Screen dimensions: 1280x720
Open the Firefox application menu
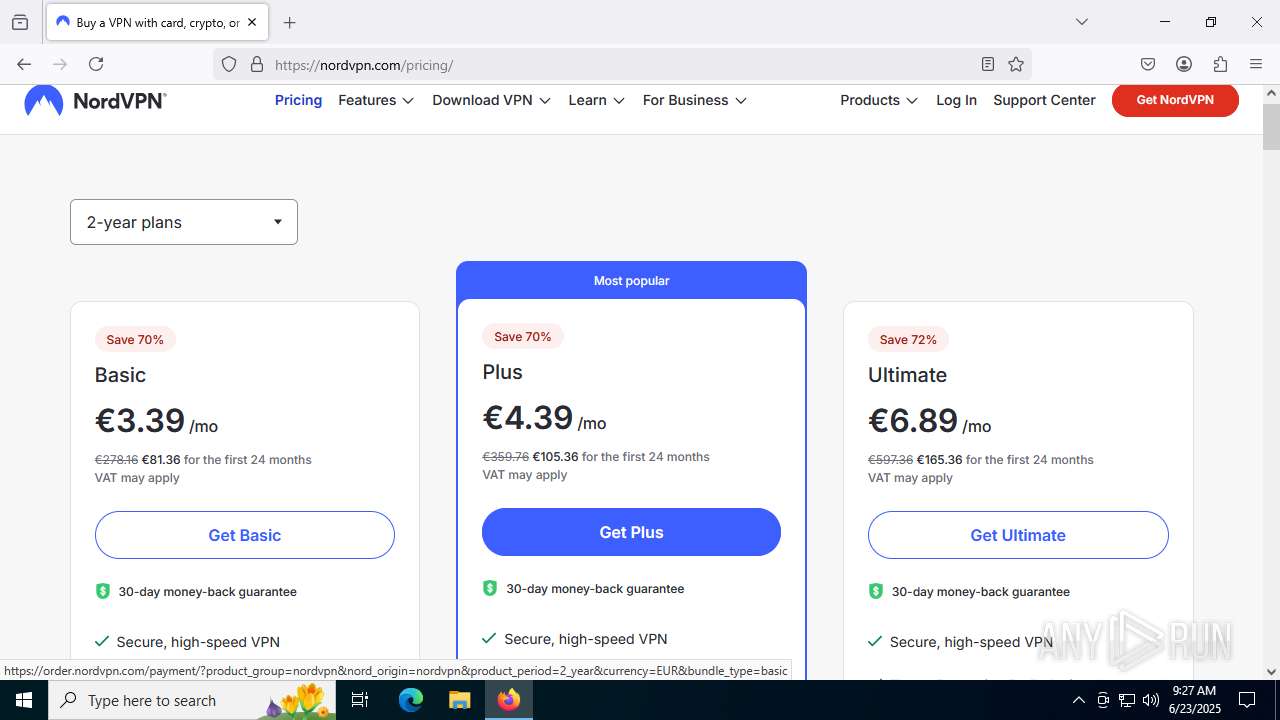[x=1256, y=64]
